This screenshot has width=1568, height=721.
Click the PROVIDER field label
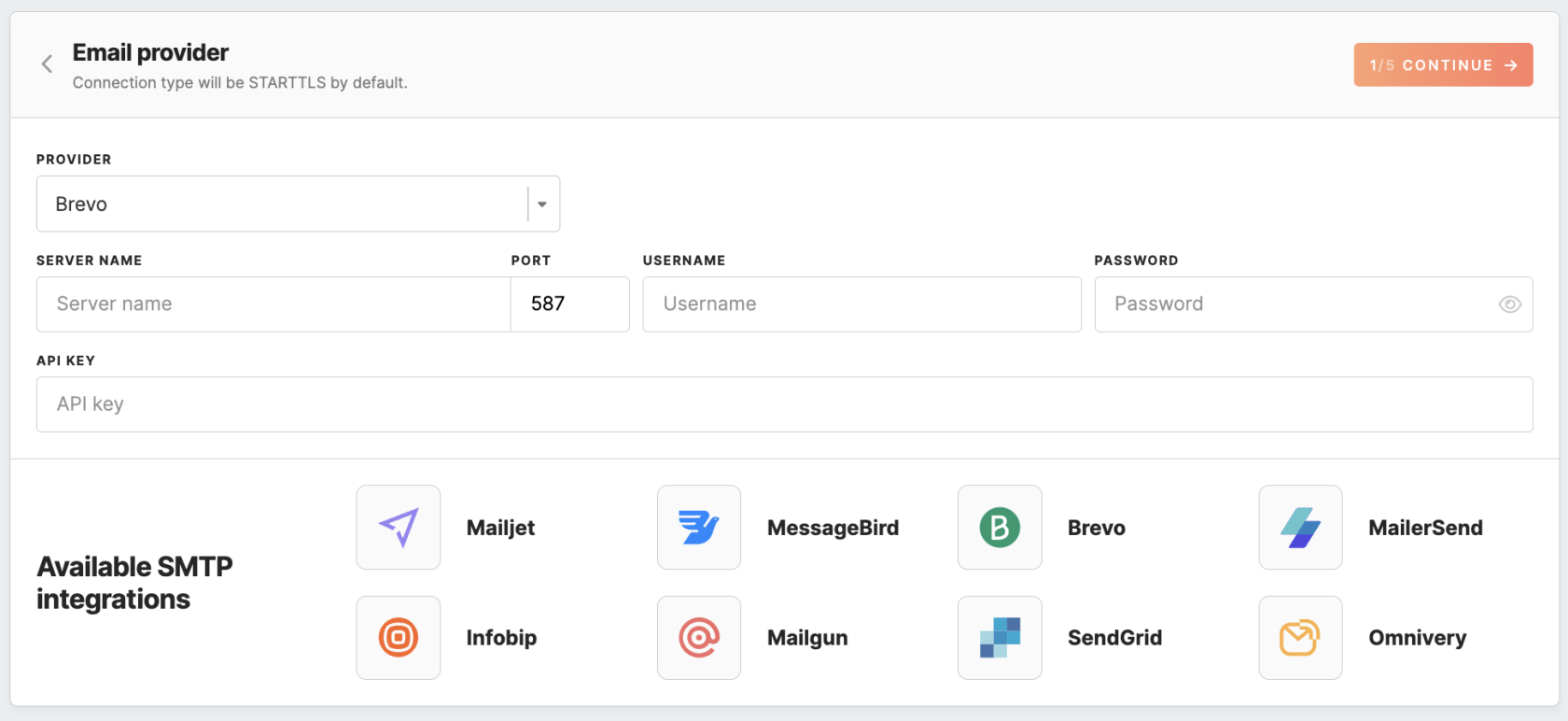pyautogui.click(x=74, y=160)
